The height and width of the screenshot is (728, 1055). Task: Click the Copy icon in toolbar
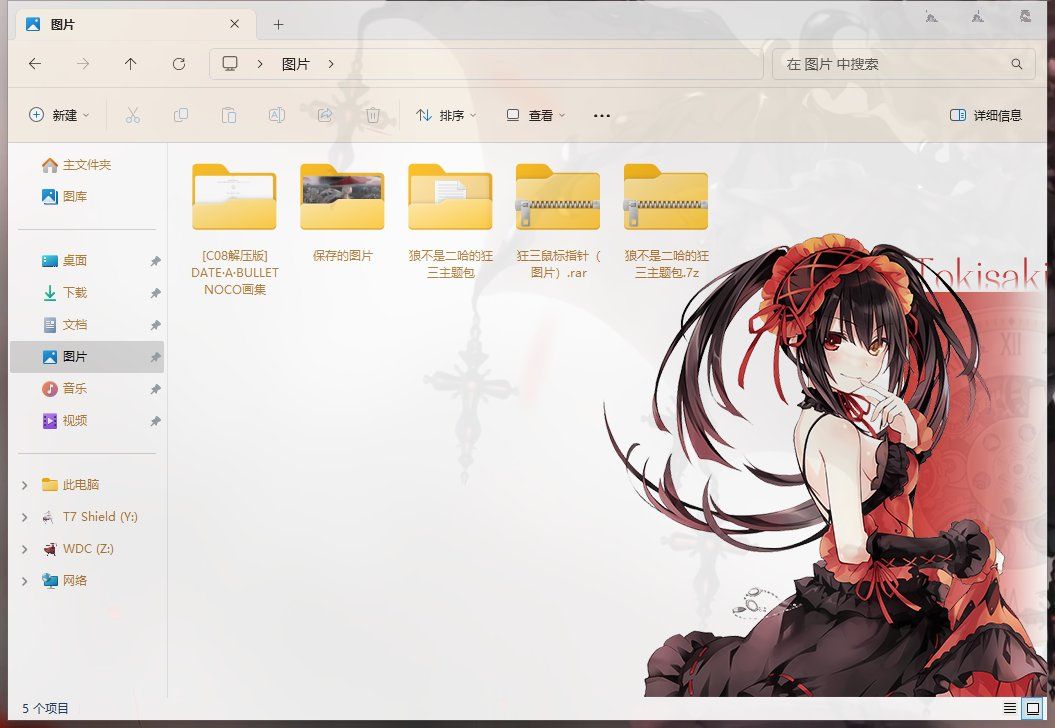pos(181,115)
